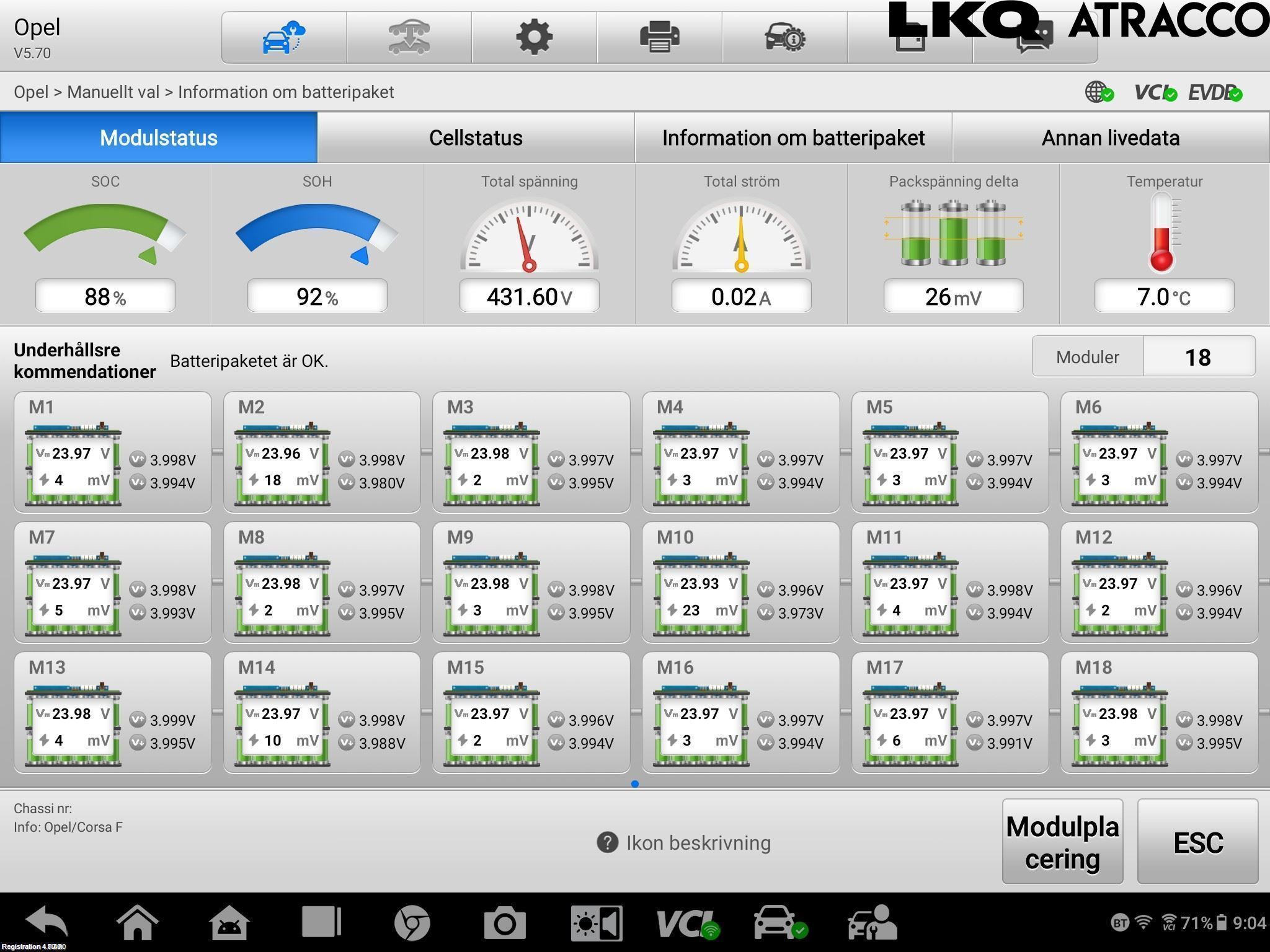Open module M13 card
This screenshot has height=952, width=1270.
[x=112, y=712]
